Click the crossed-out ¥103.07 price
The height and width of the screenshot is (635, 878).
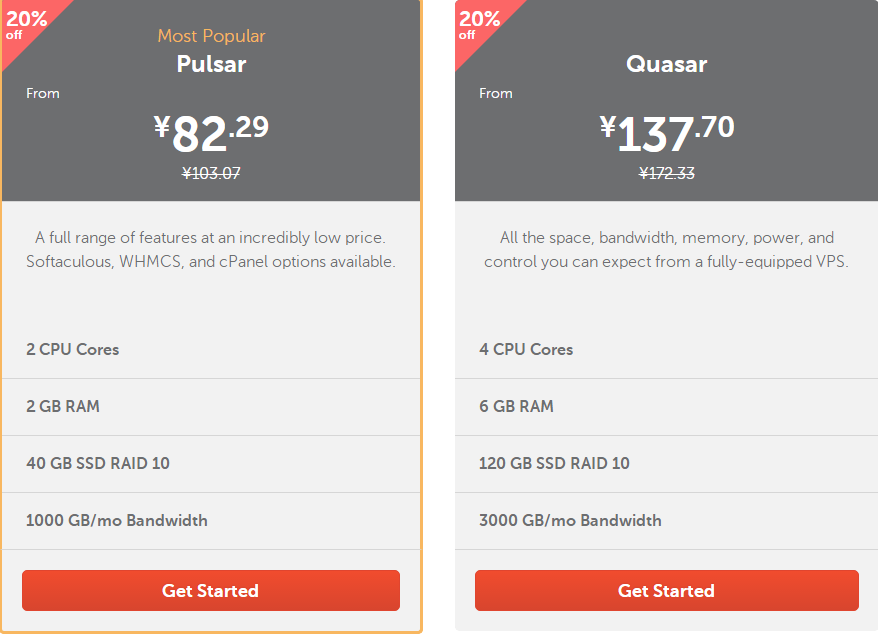[x=210, y=172]
